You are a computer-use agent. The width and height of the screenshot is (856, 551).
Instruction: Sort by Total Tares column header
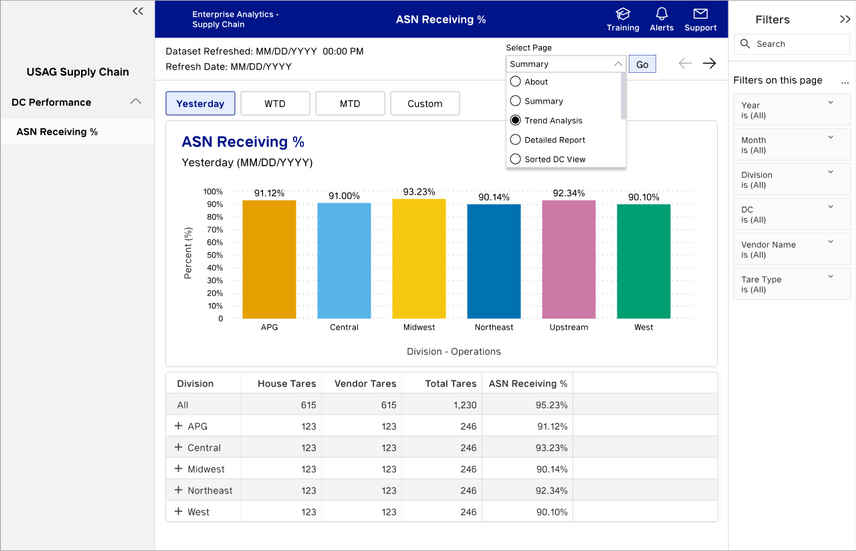coord(450,383)
